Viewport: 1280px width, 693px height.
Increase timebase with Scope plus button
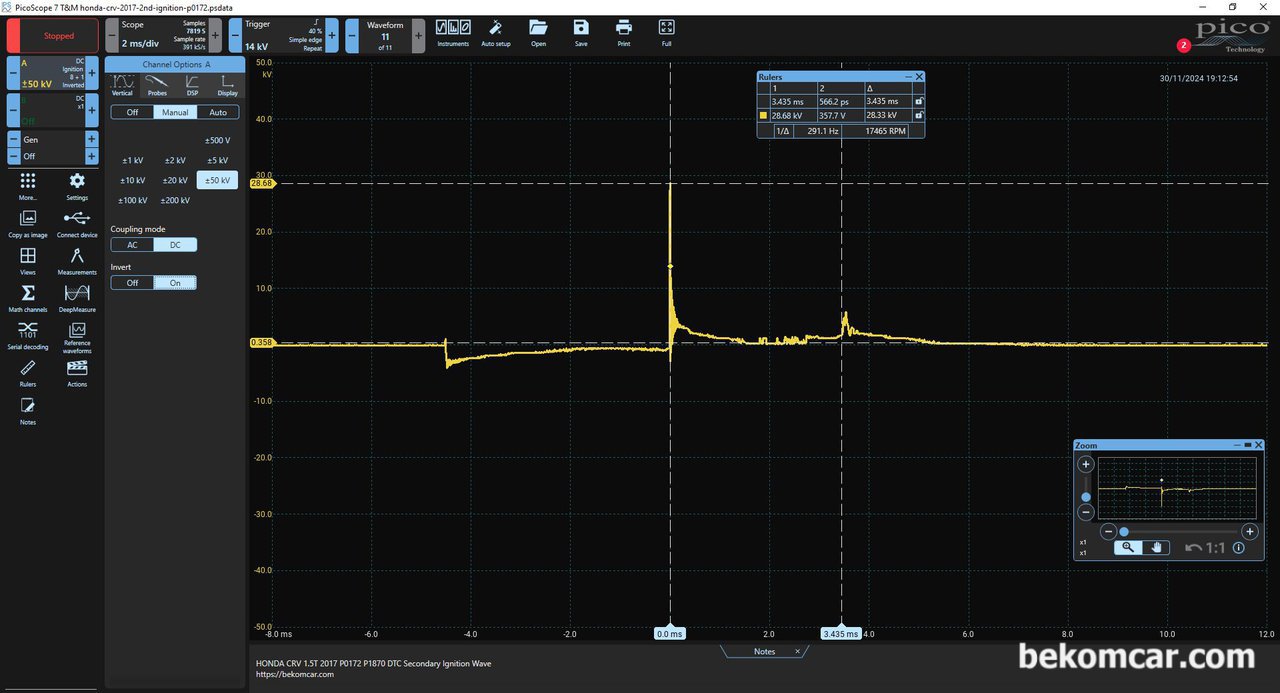(x=215, y=35)
